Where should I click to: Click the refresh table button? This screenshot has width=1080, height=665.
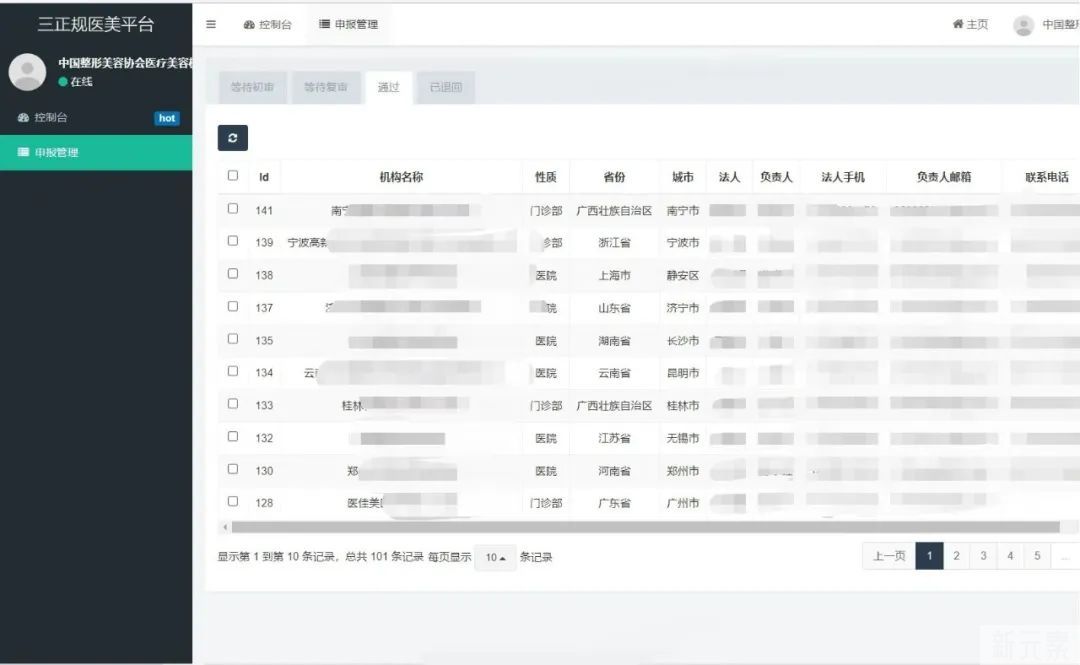(x=232, y=138)
